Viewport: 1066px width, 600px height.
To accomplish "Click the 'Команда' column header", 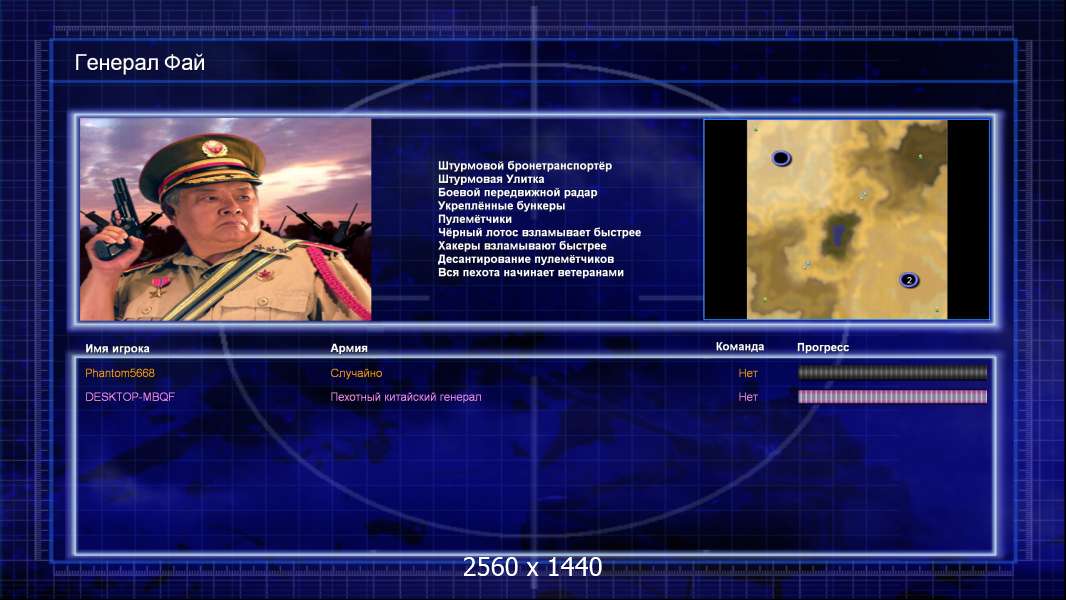I will (740, 347).
